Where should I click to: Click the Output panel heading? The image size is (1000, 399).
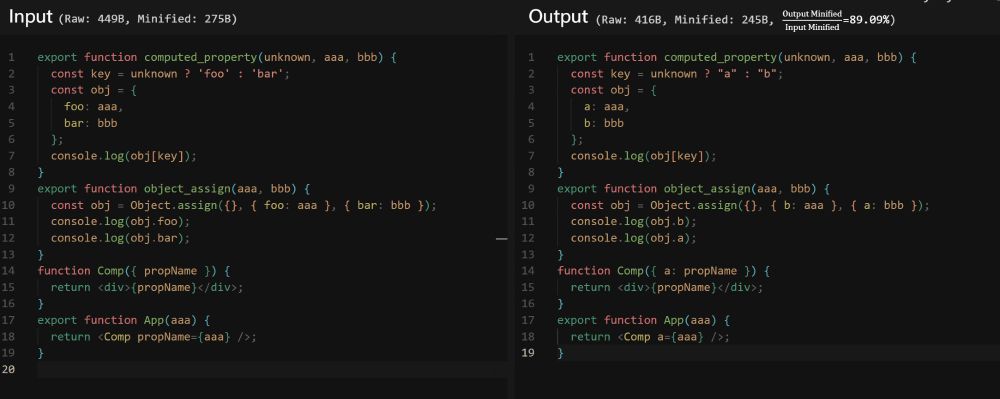coord(558,17)
